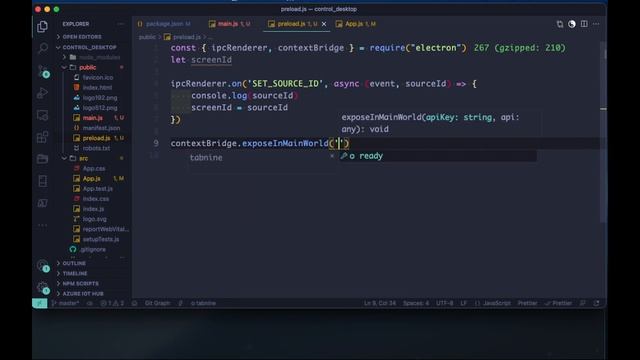640x360 pixels.
Task: Show additional activity bar views ellipsis
Action: point(42,225)
